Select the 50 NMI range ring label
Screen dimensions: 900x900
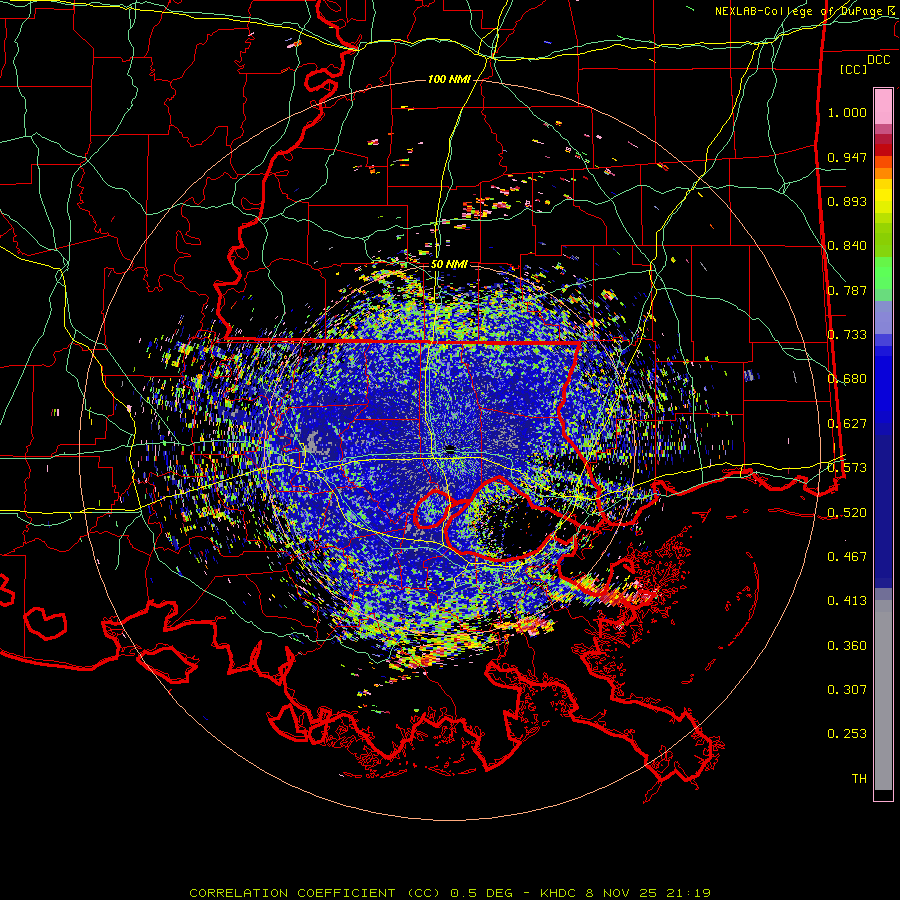(x=449, y=264)
